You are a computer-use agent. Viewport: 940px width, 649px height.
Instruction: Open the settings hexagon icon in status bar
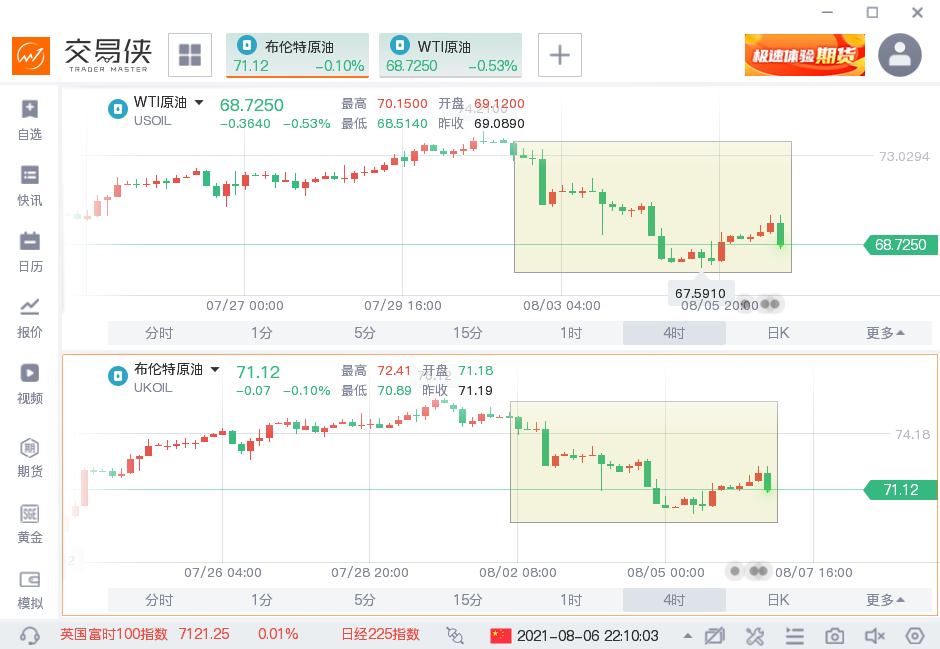click(914, 635)
